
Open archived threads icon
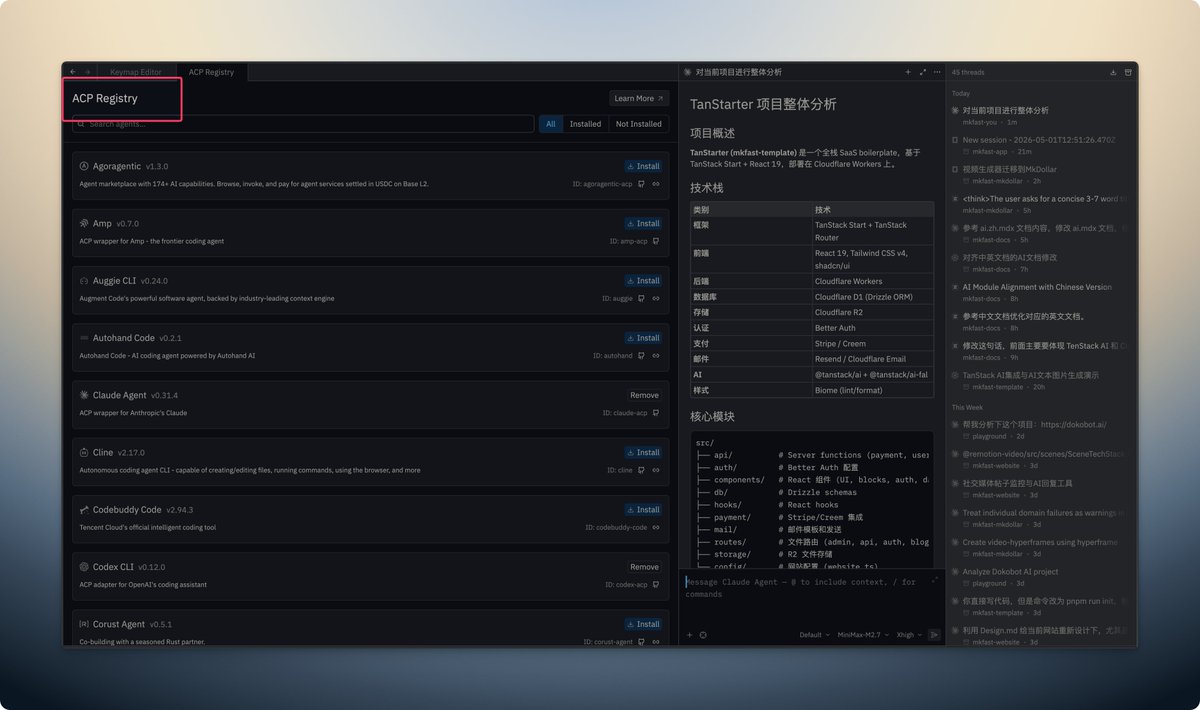pos(1128,72)
